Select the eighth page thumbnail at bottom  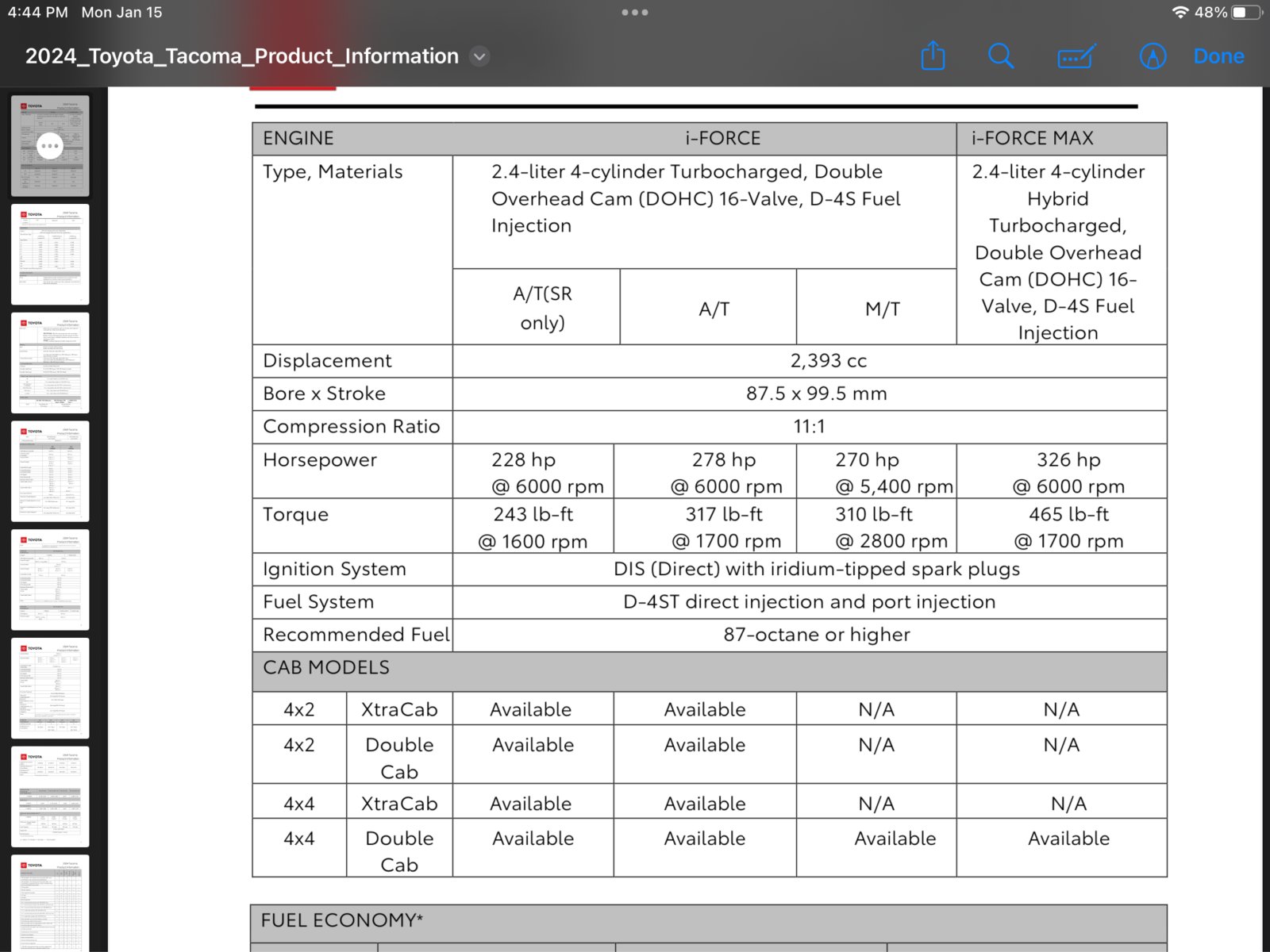coord(50,904)
